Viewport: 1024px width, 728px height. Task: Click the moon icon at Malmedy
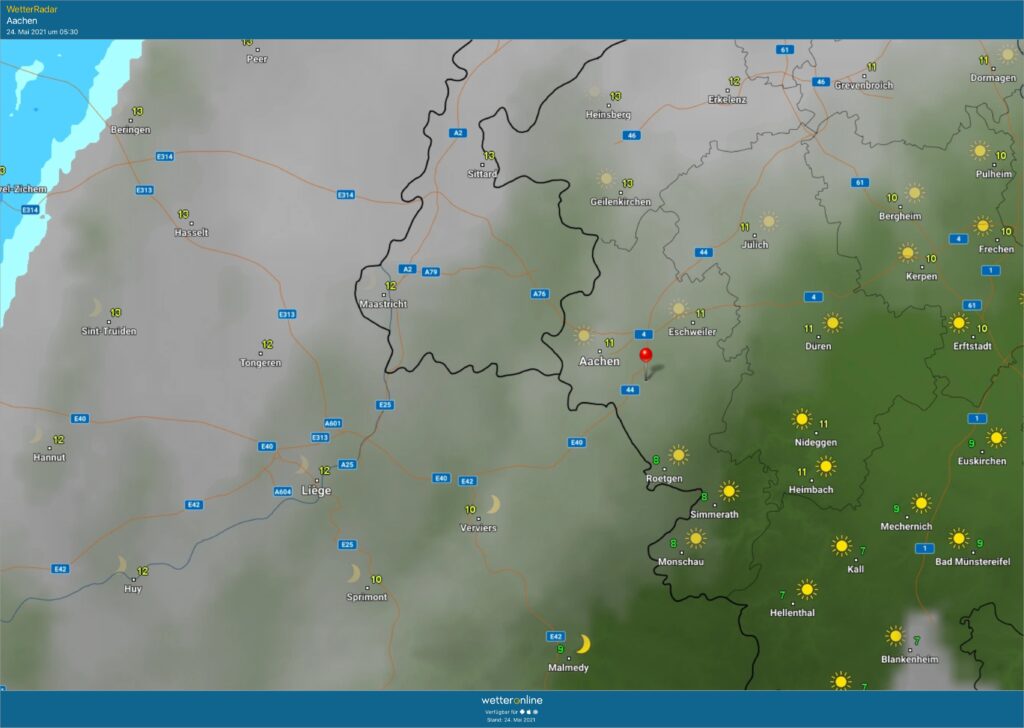pos(583,644)
